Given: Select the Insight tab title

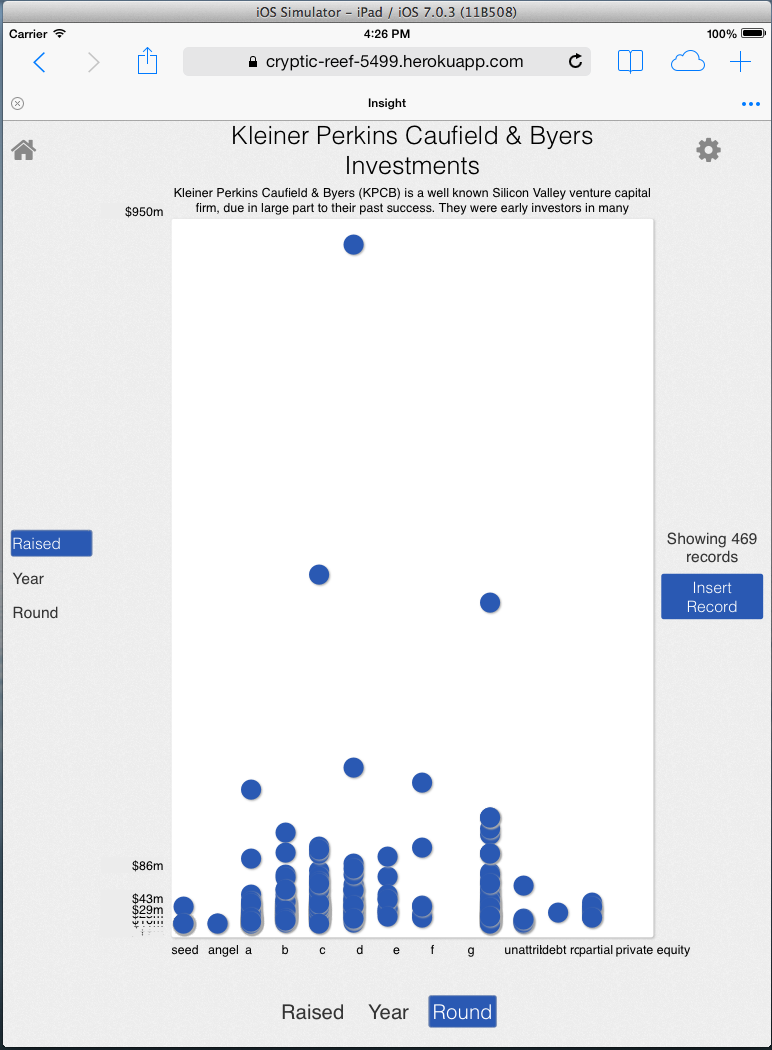Looking at the screenshot, I should tap(386, 103).
